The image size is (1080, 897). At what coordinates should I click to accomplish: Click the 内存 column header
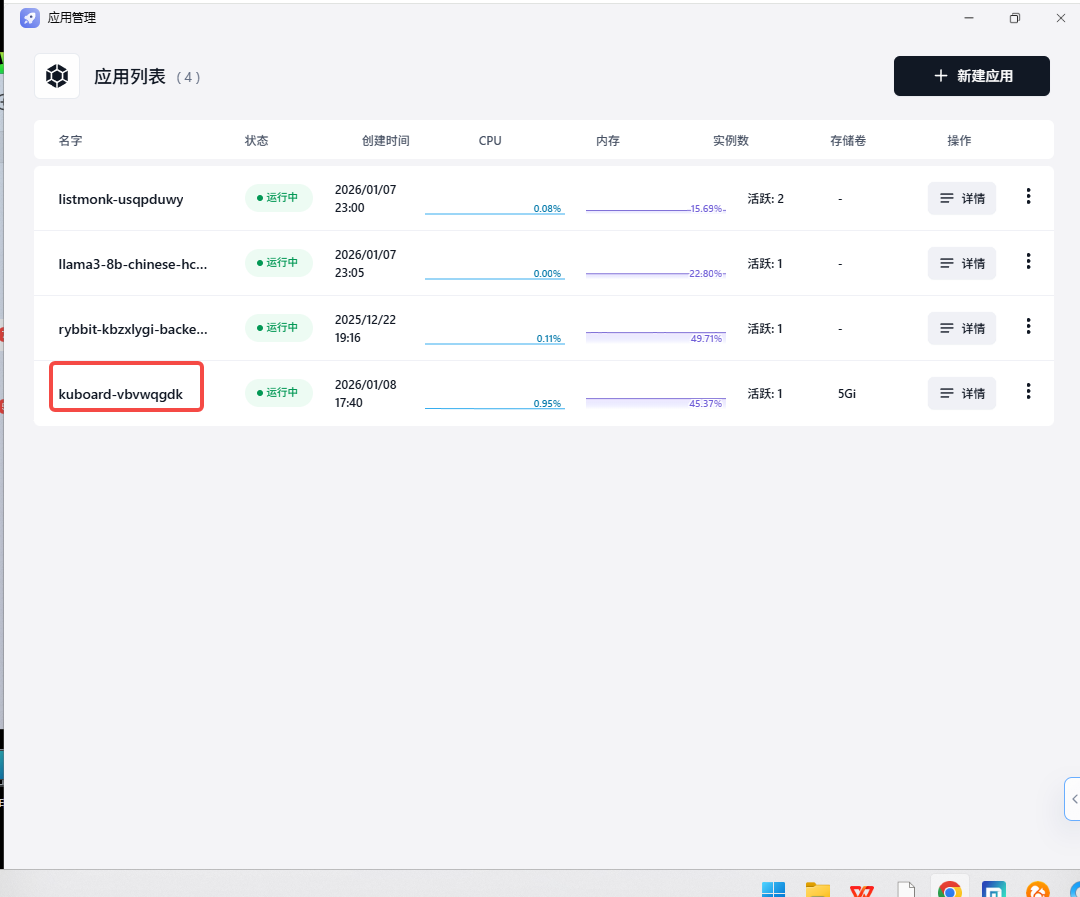(608, 141)
